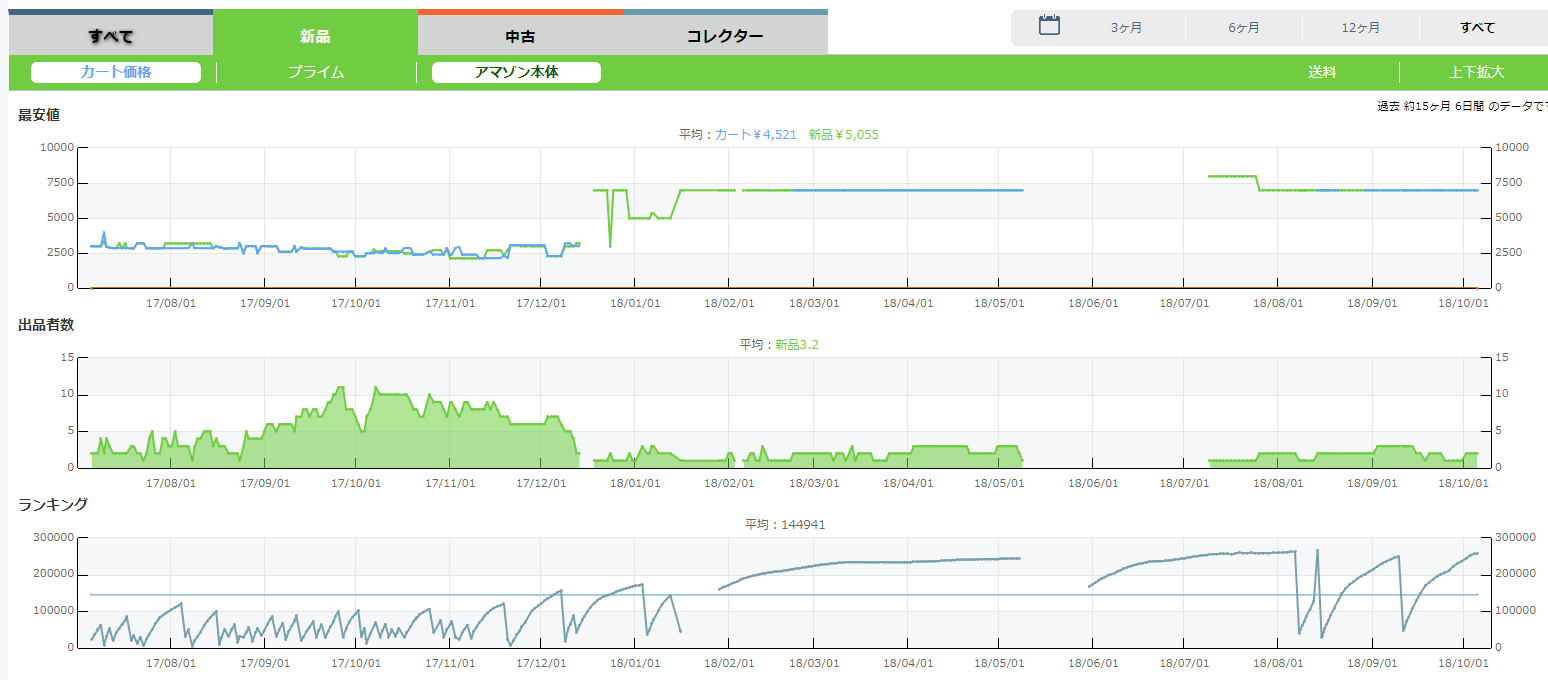Click the 平均 144941 ranking average label

point(785,524)
